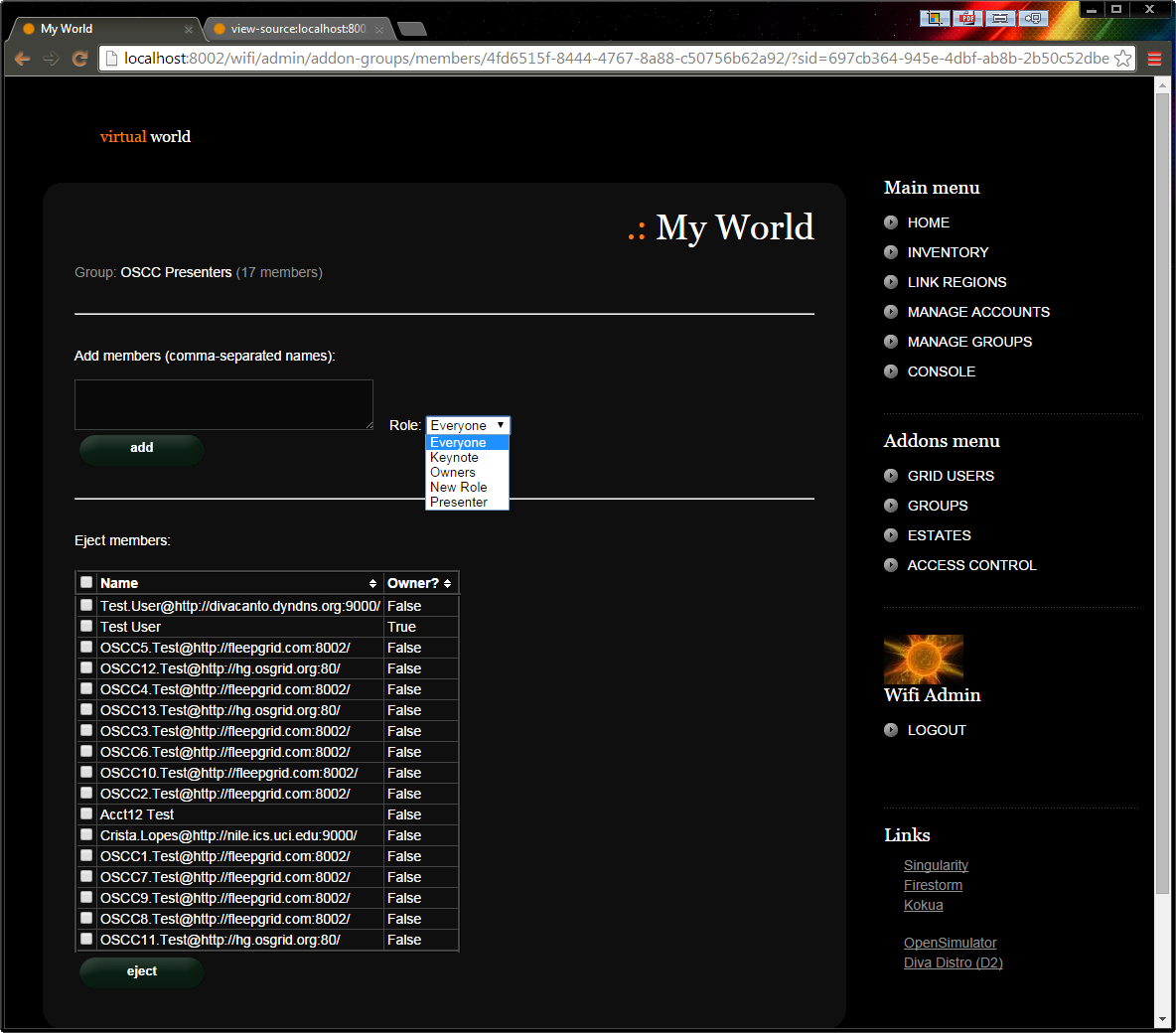Open a new browser tab
This screenshot has height=1033, width=1176.
[x=412, y=29]
